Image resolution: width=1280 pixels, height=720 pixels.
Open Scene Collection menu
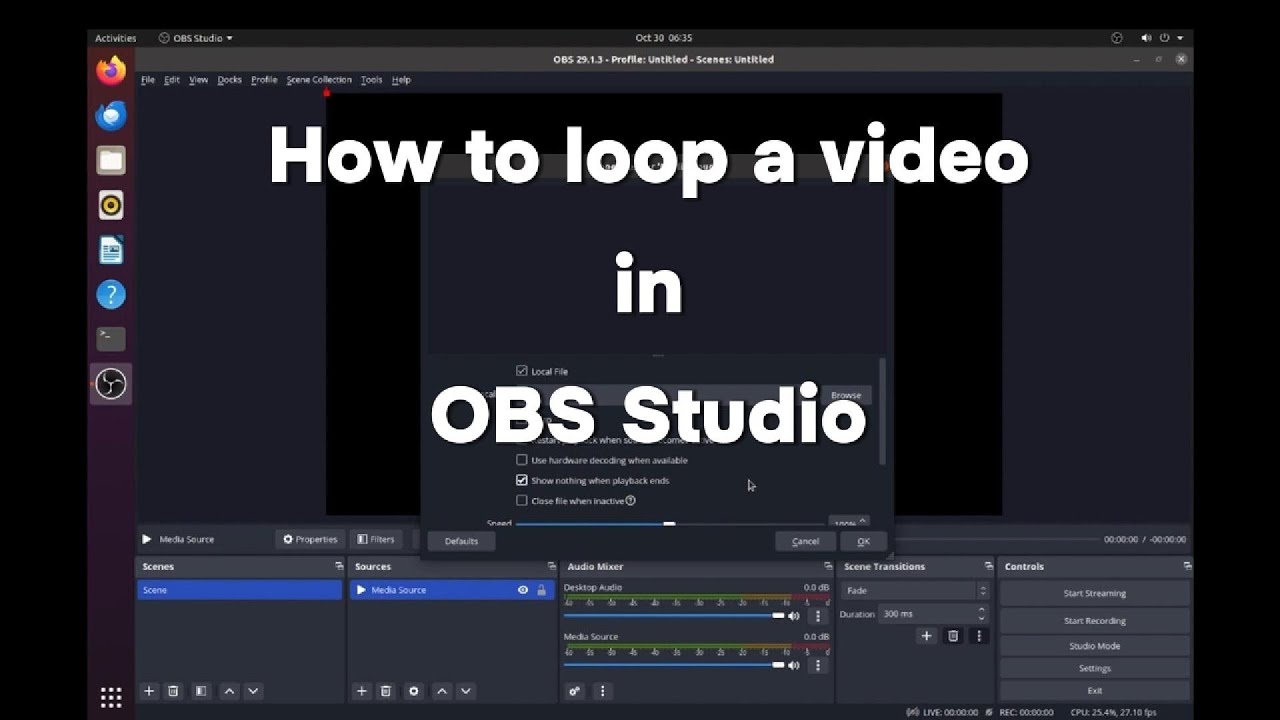(x=319, y=80)
